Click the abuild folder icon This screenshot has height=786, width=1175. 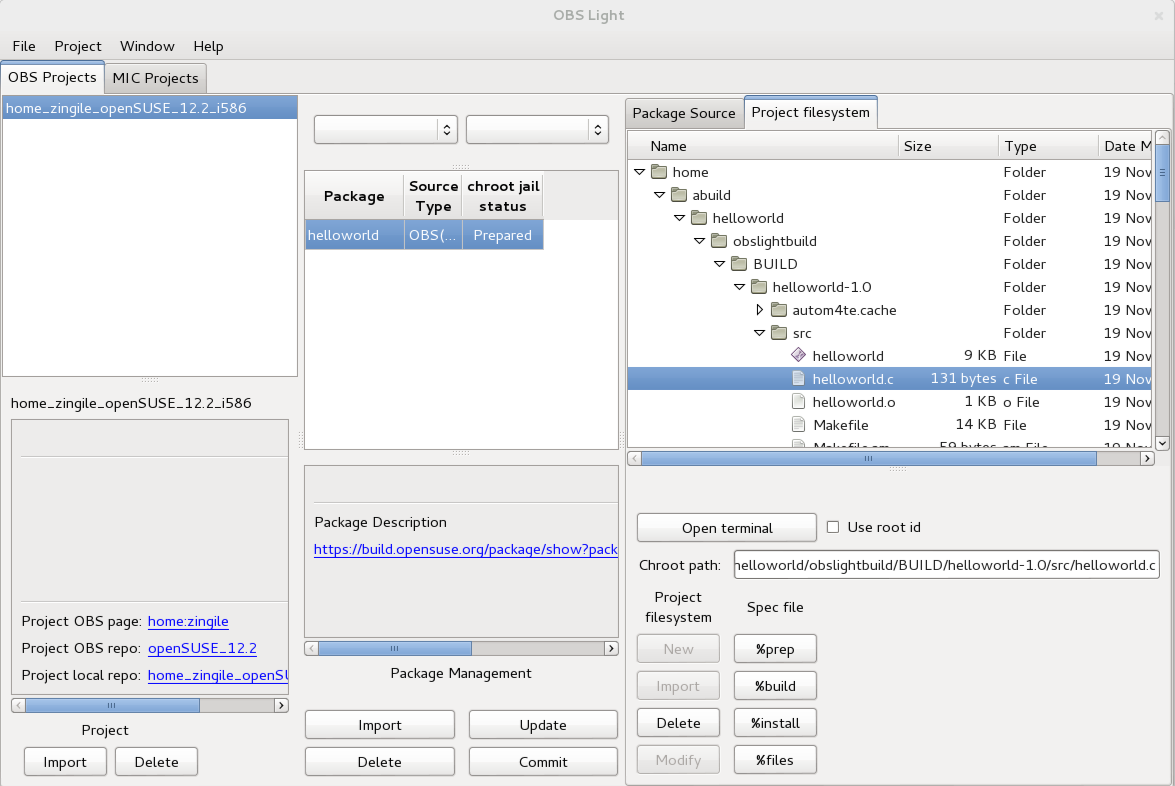pyautogui.click(x=678, y=194)
